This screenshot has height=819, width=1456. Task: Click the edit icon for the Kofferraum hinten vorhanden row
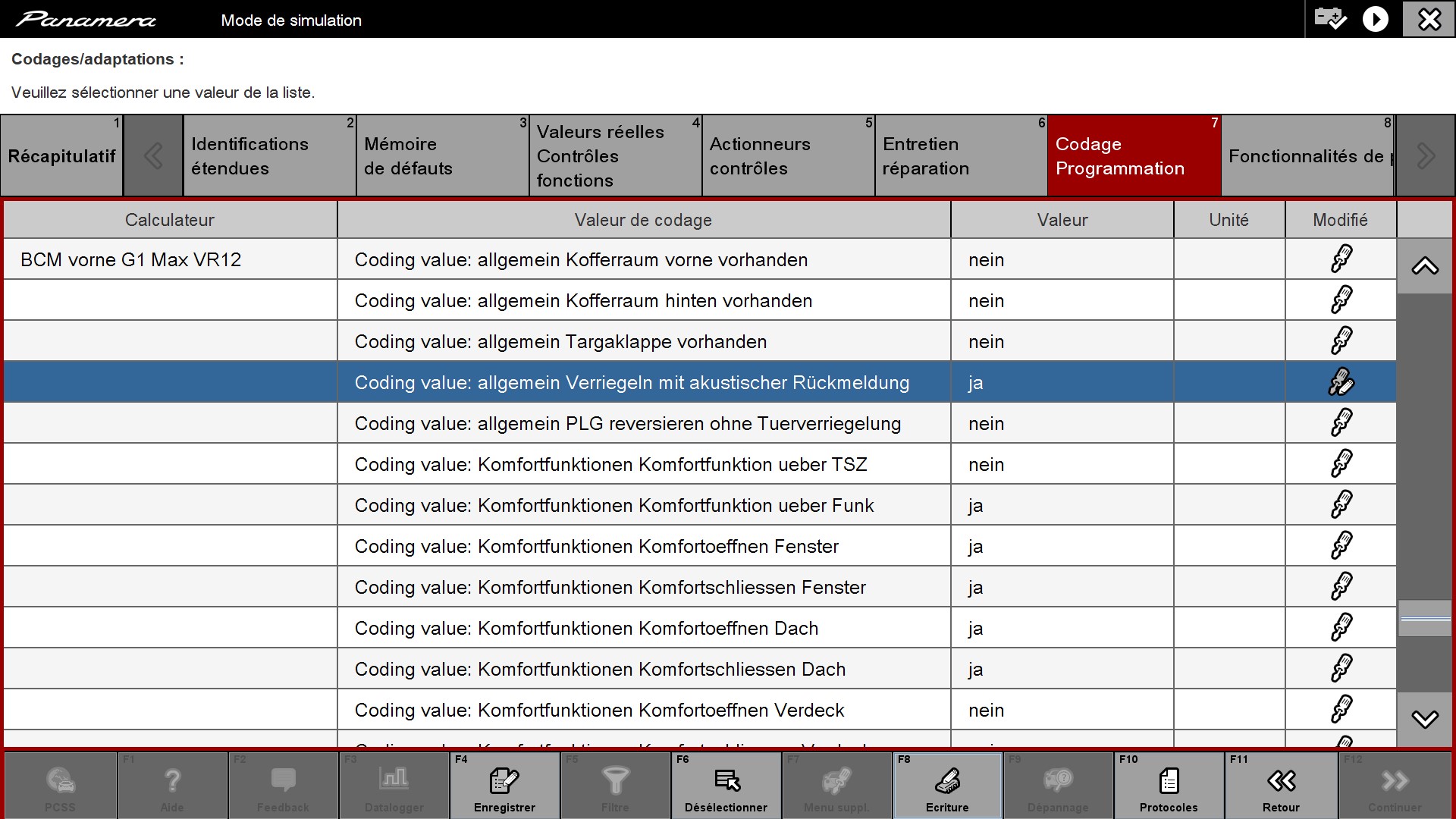tap(1341, 300)
